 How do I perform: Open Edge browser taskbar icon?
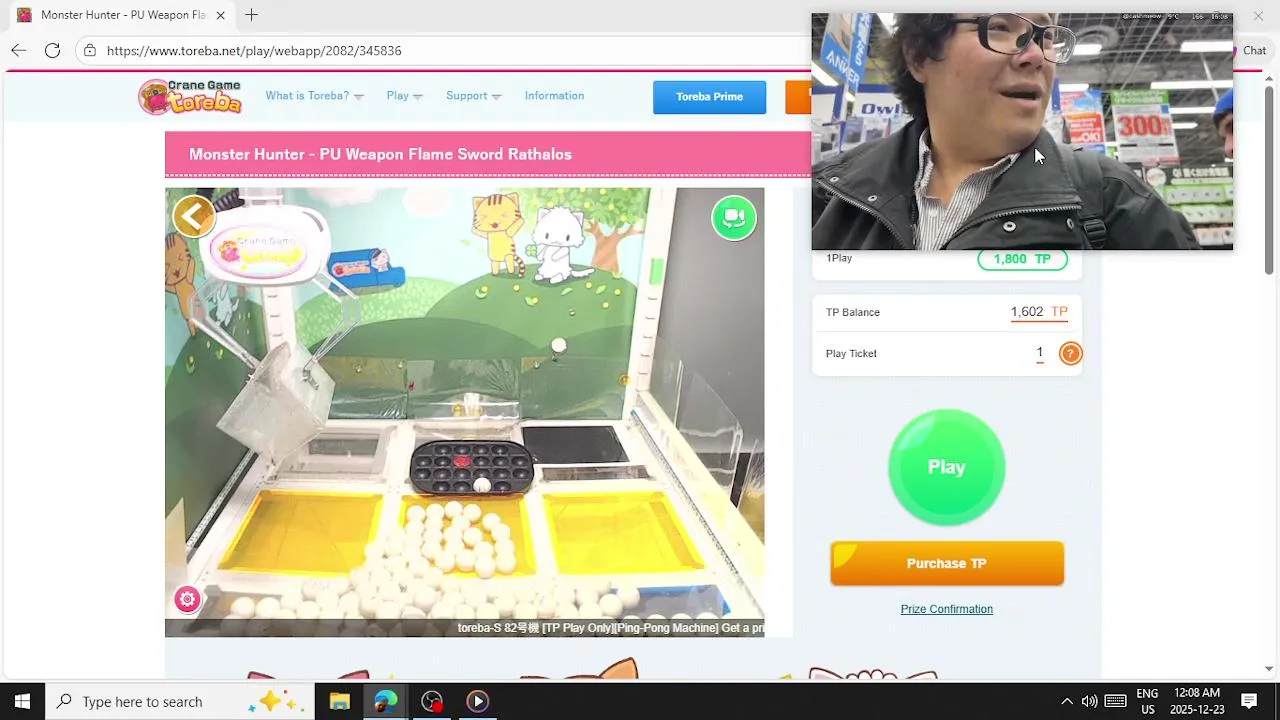pos(386,701)
